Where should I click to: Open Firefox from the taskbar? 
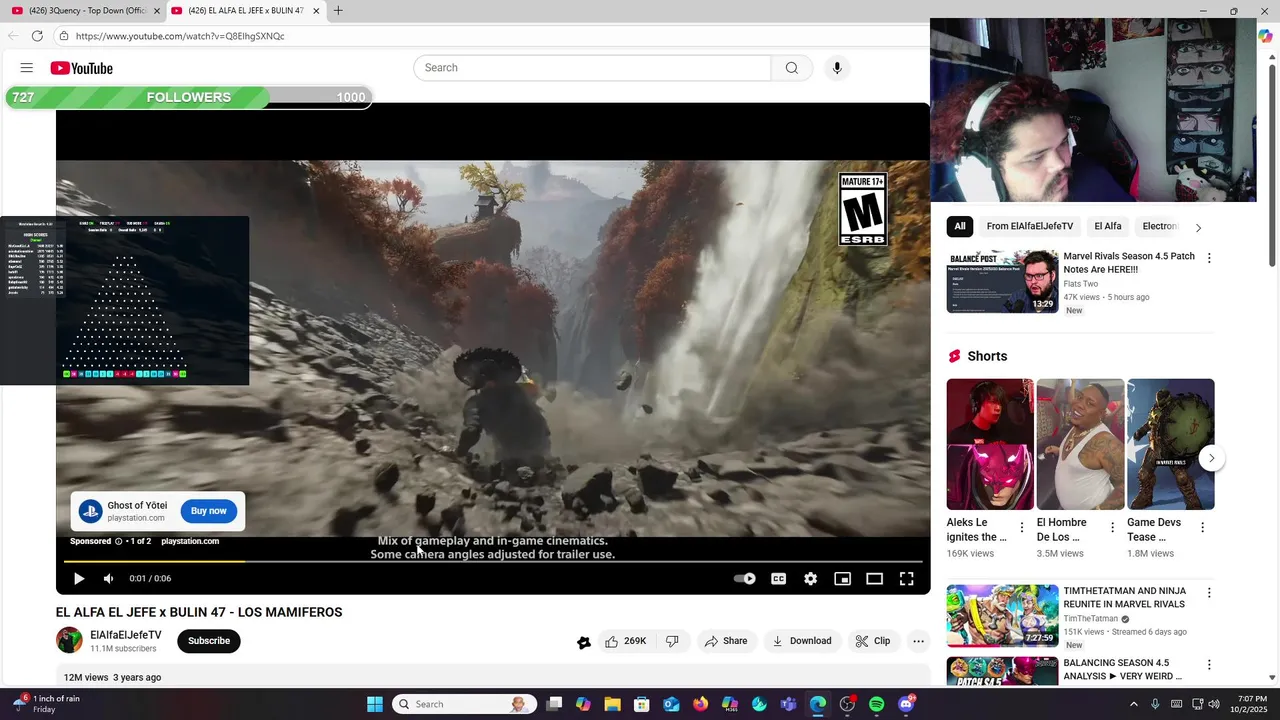[701, 704]
